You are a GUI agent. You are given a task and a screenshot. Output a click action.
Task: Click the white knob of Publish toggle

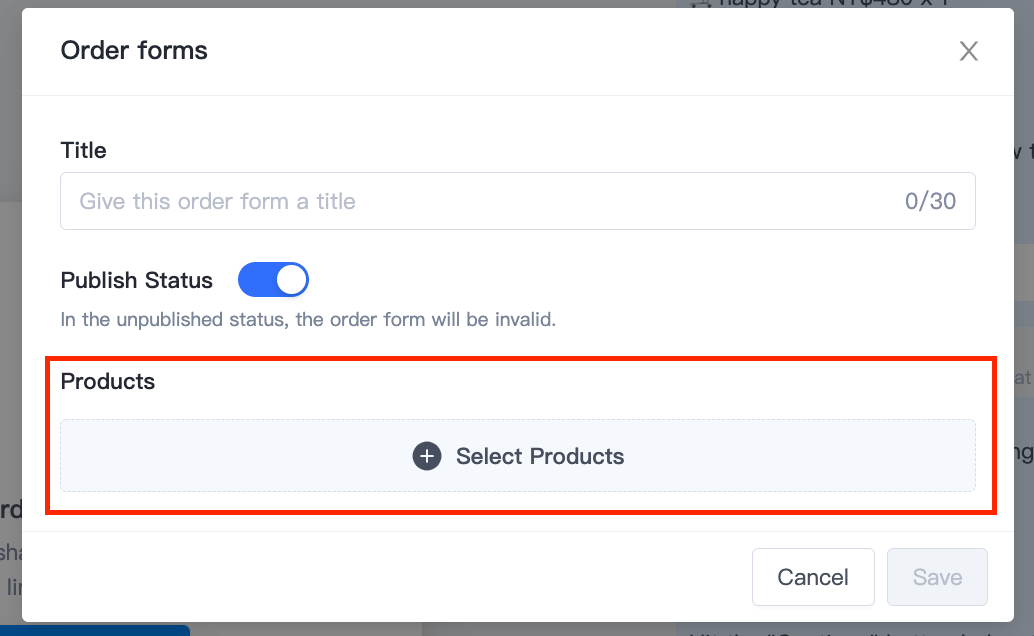pos(291,280)
